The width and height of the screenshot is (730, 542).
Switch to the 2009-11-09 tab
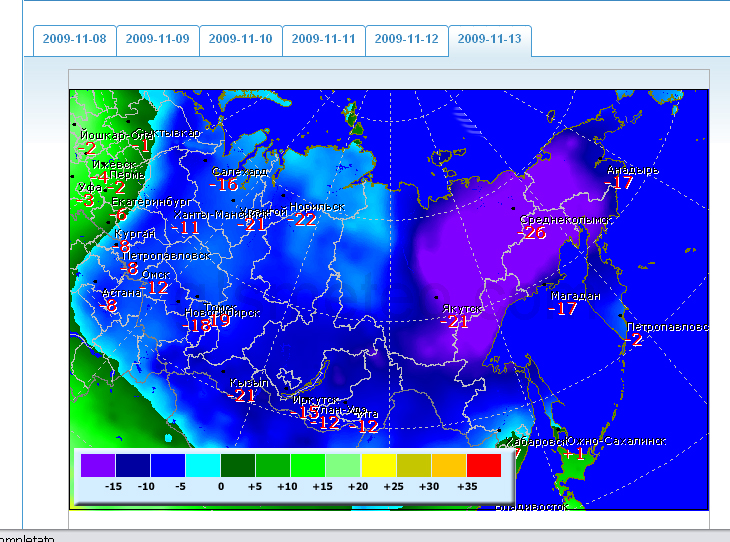pos(158,40)
